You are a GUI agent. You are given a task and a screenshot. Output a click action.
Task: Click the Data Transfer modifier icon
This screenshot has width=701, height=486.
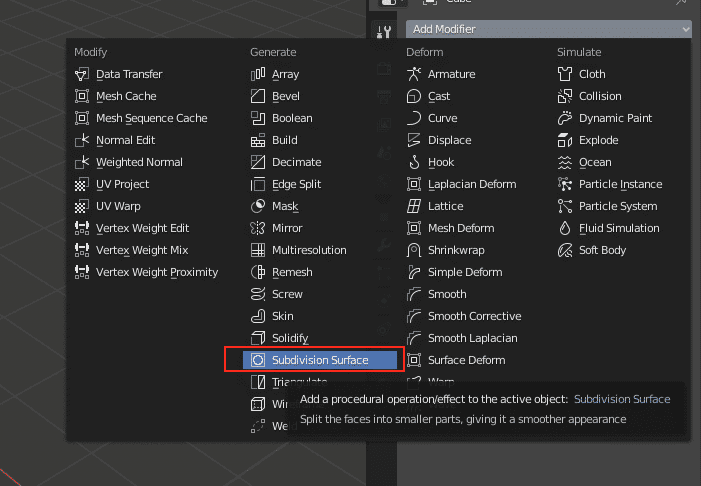point(82,74)
